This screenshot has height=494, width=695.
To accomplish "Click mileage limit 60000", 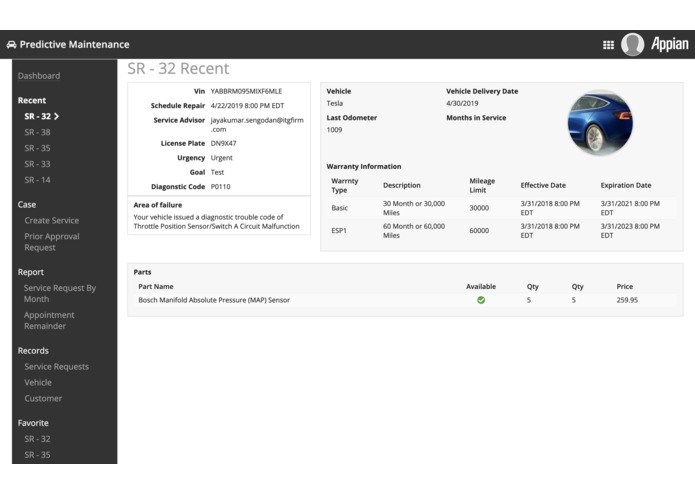I will (479, 231).
